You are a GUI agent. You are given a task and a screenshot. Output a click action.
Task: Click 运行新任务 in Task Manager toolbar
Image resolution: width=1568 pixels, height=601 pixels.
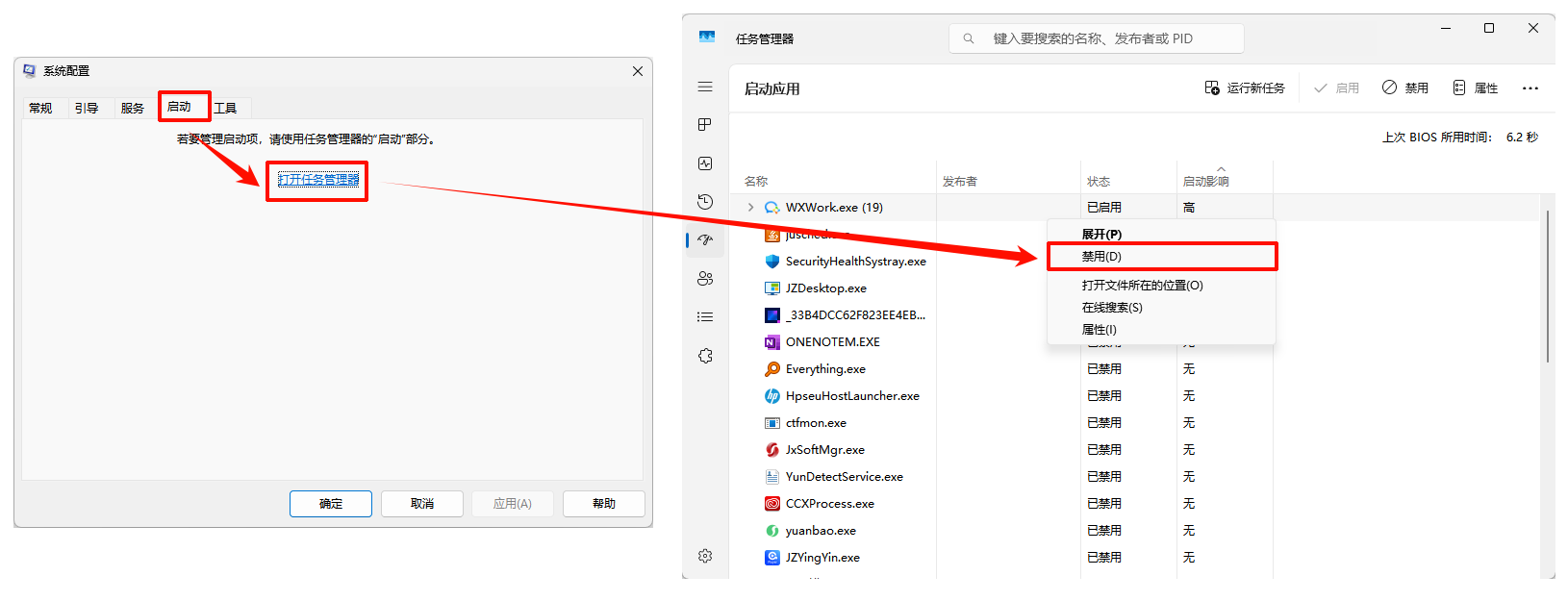click(x=1245, y=88)
